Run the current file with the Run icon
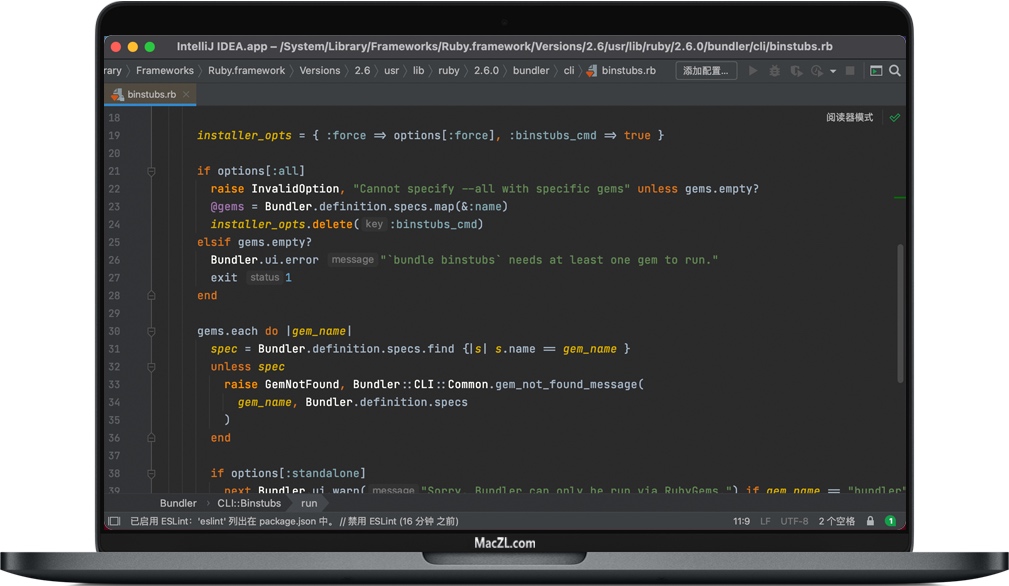1009x586 pixels. pos(753,71)
